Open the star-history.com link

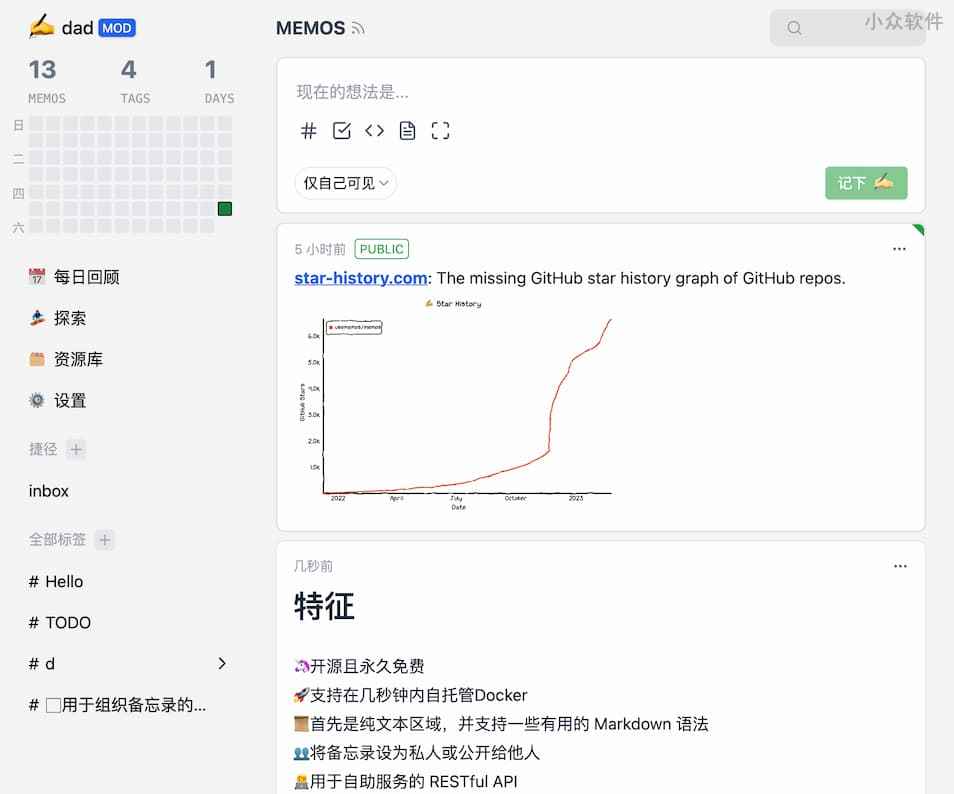[x=361, y=278]
